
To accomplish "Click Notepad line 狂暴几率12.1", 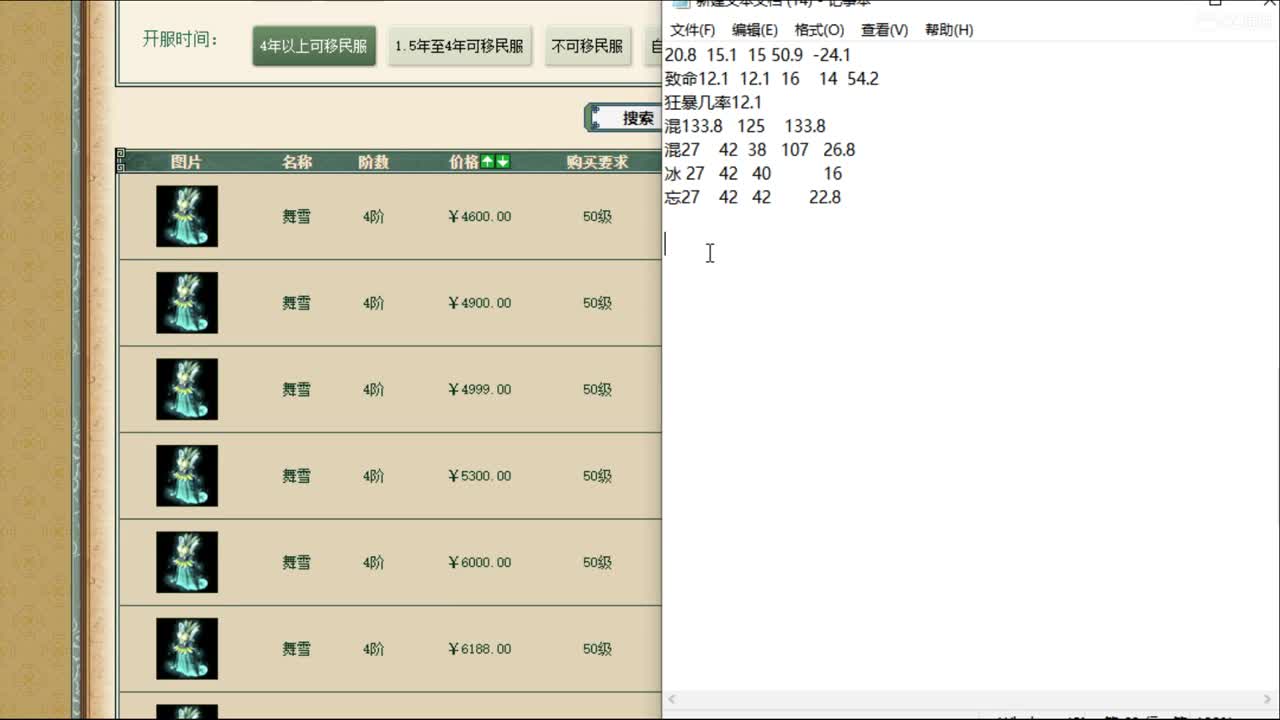I will click(713, 103).
